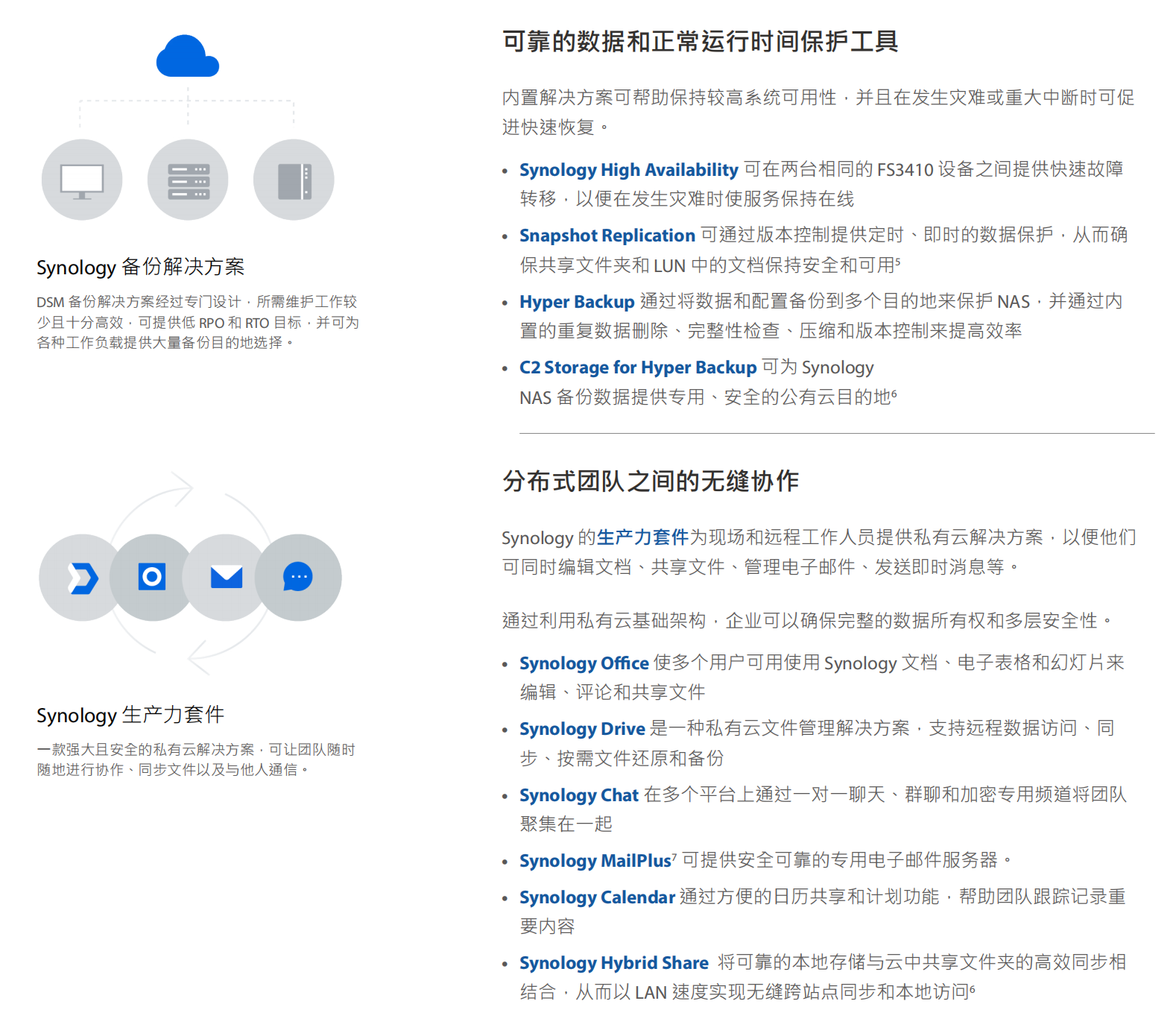Open the Synology Office link
This screenshot has width=1176, height=1036.
pos(584,663)
